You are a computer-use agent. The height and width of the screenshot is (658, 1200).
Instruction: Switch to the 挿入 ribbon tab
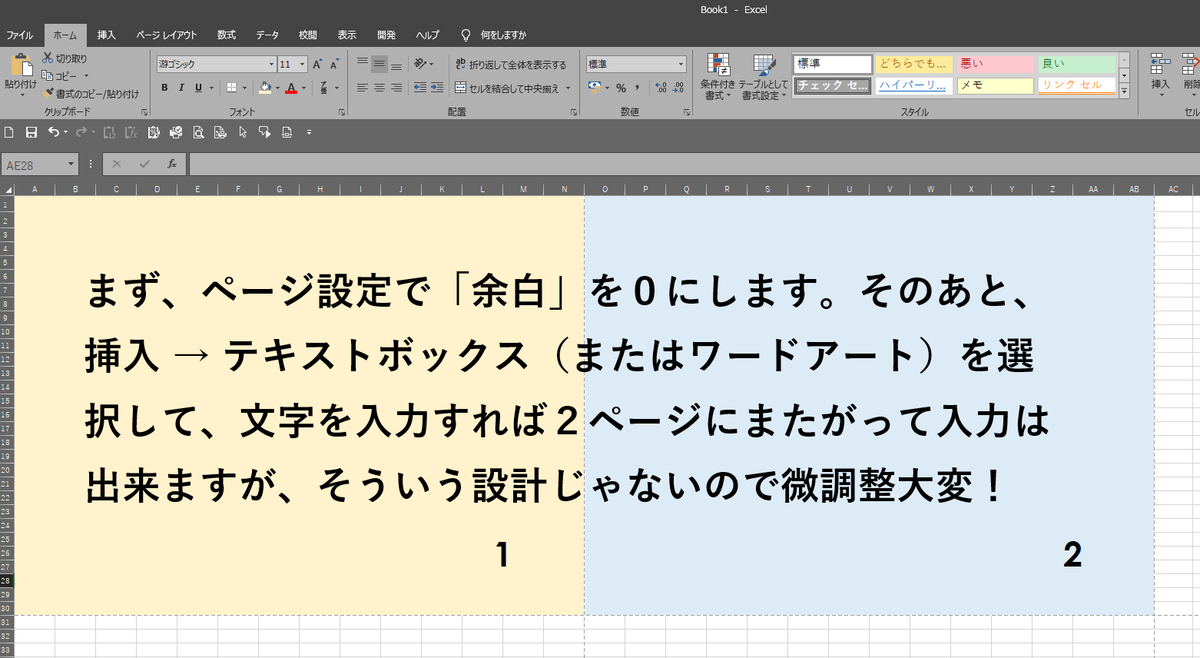[x=106, y=35]
